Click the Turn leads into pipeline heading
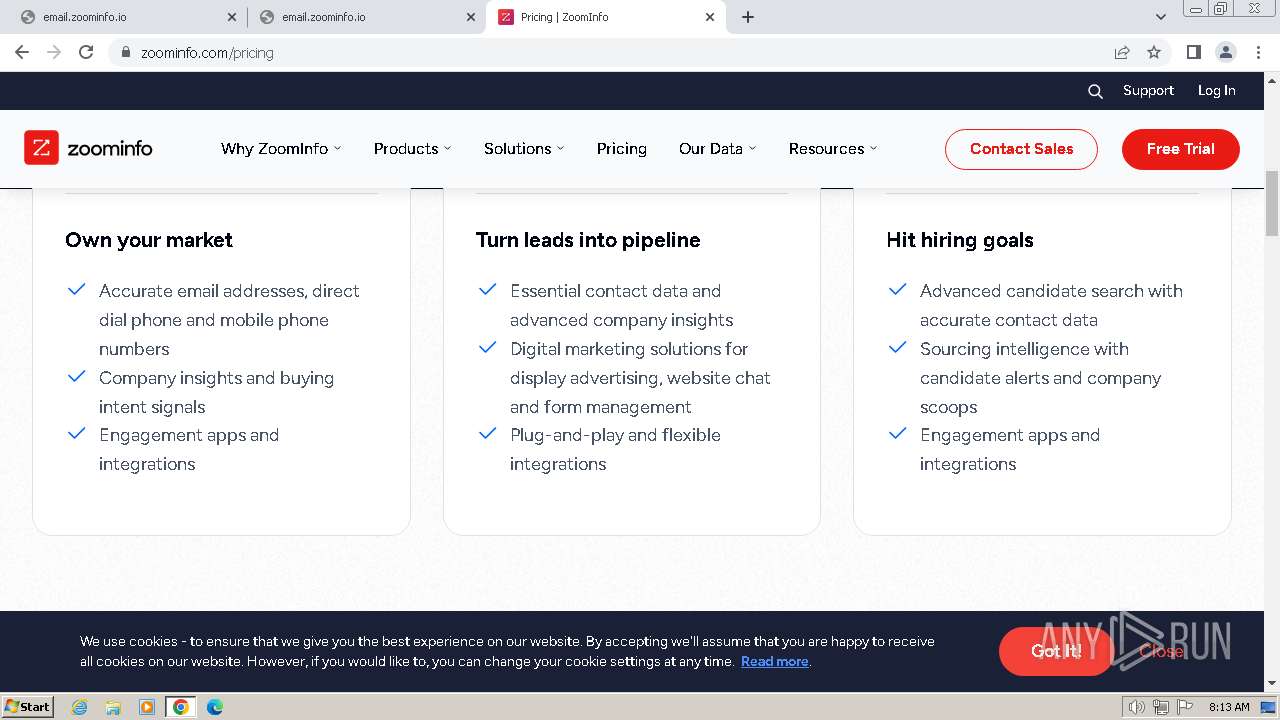Screen dimensions: 1280x720 (x=588, y=240)
